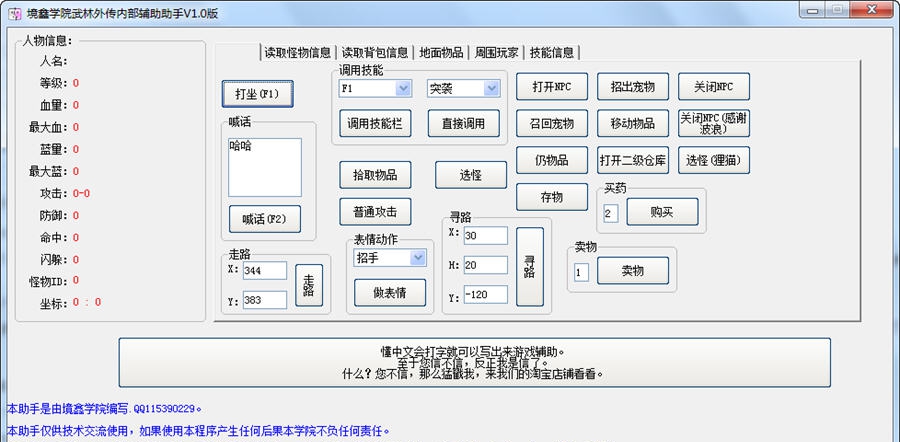Image resolution: width=900 pixels, height=442 pixels.
Task: Click the 攻击 value 0-0
Action: coord(81,193)
